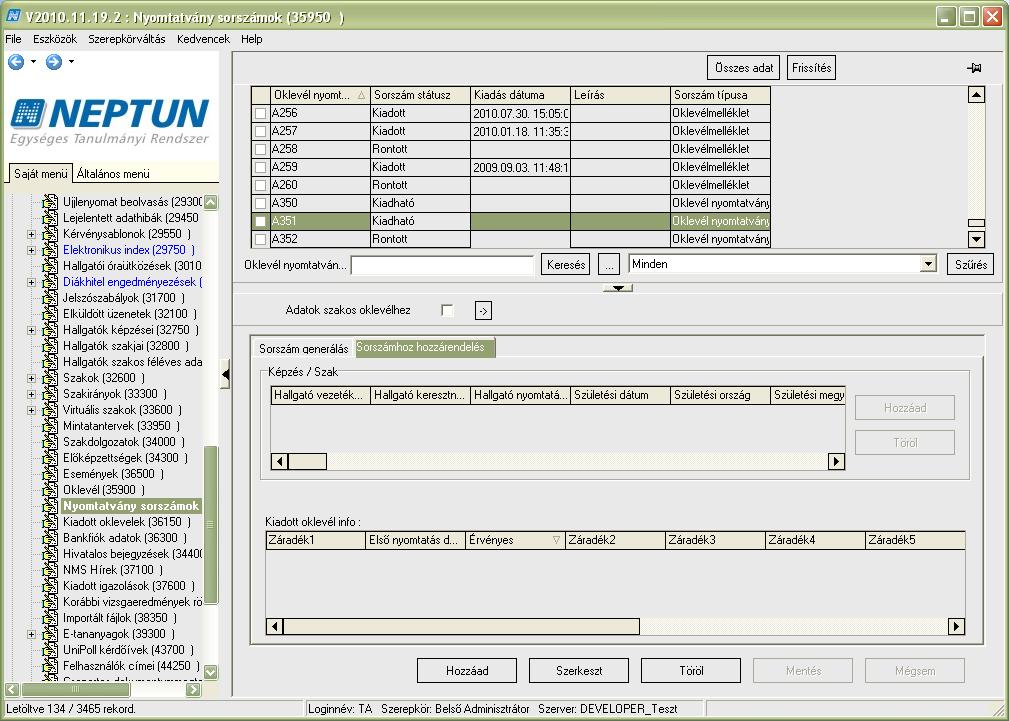Tick the checkbox for row A256
Screen dimensions: 1009x721
[260, 113]
